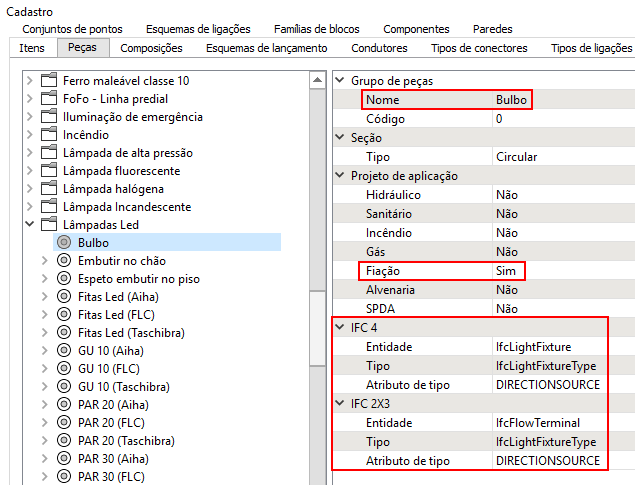
Task: Click the Nome value field Bulbo
Action: coord(512,100)
